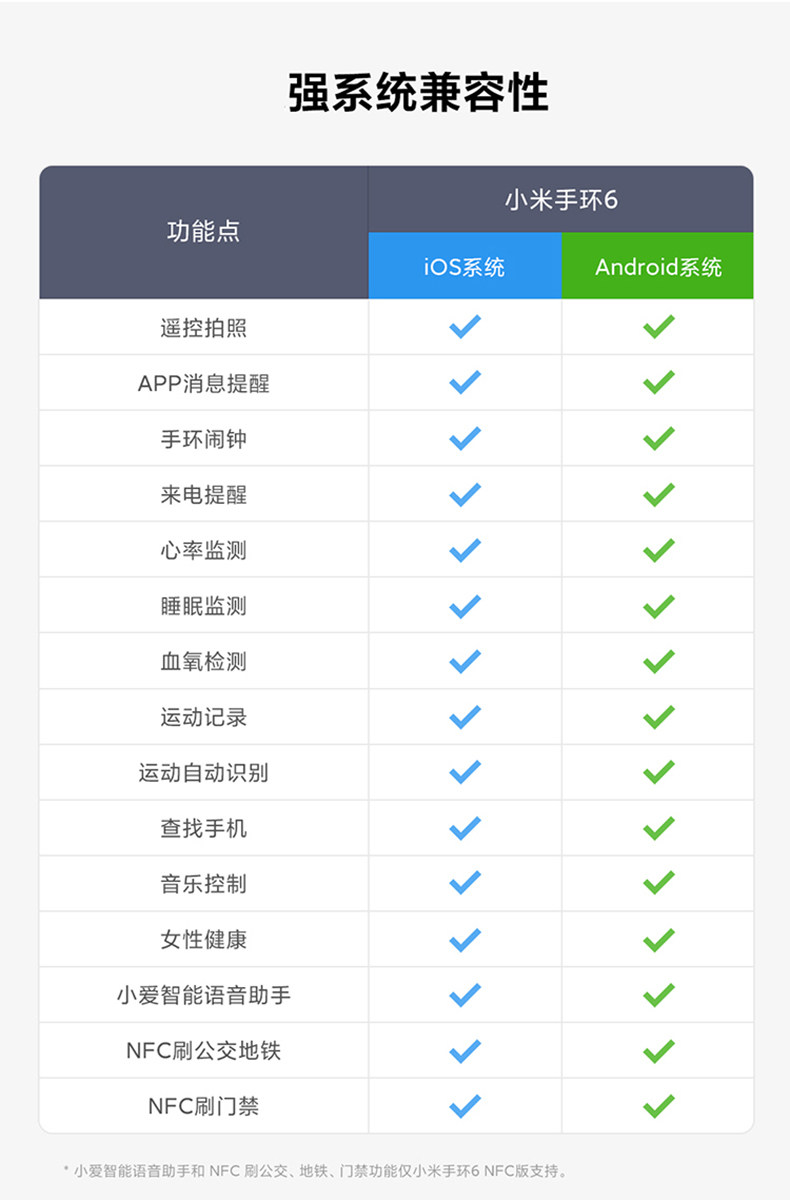Screen dimensions: 790x1200
Task: Click the blue iOS checkmark for 血氧检测
Action: click(x=465, y=662)
